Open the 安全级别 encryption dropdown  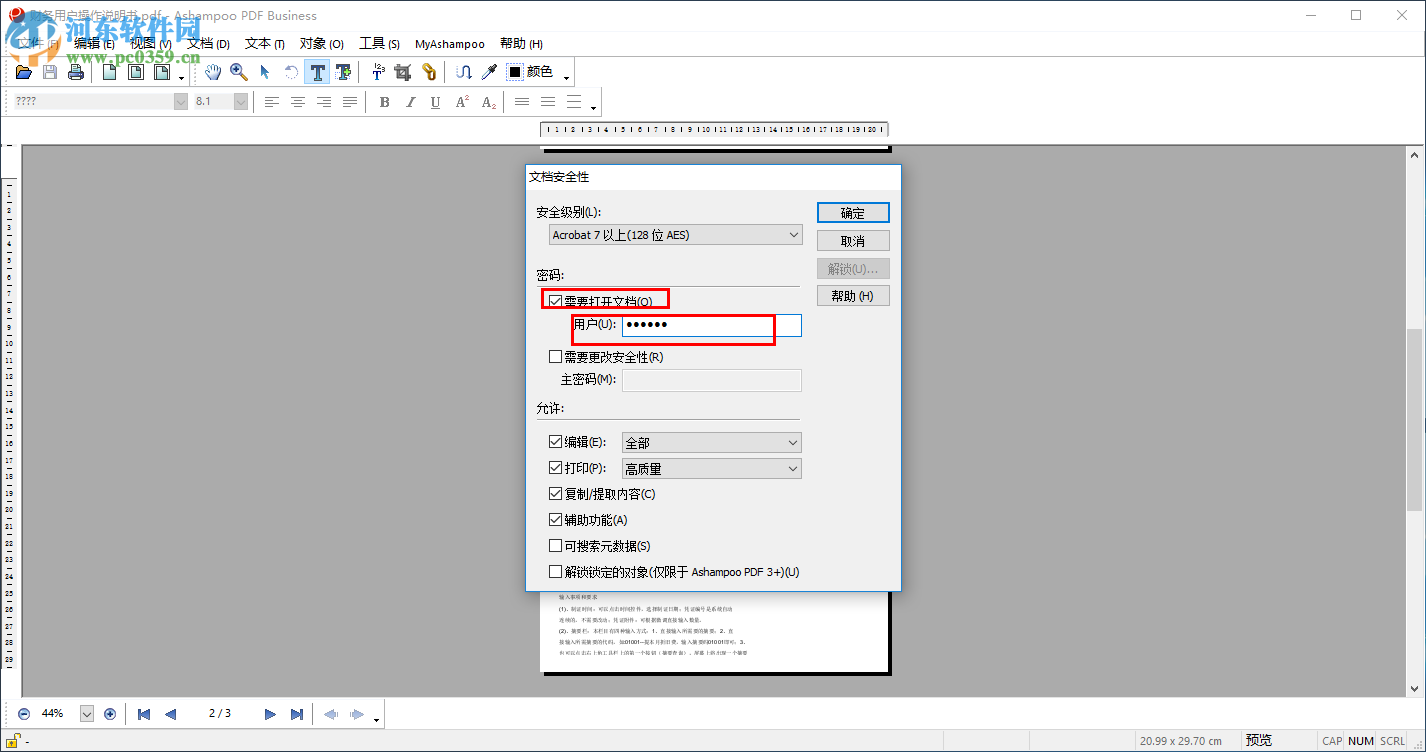click(x=792, y=234)
